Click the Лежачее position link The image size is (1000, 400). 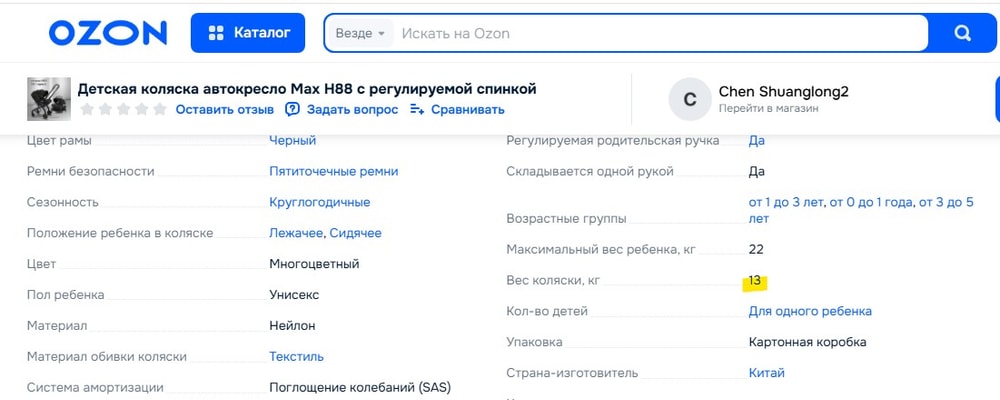pos(296,233)
